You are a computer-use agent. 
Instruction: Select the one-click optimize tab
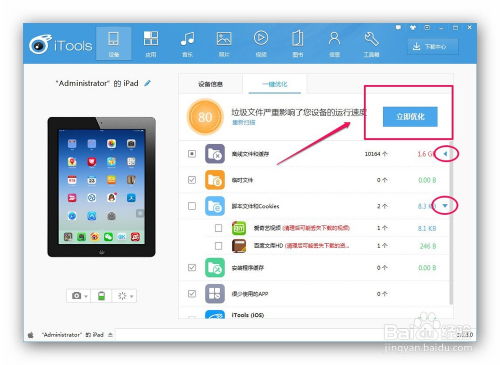click(x=275, y=84)
